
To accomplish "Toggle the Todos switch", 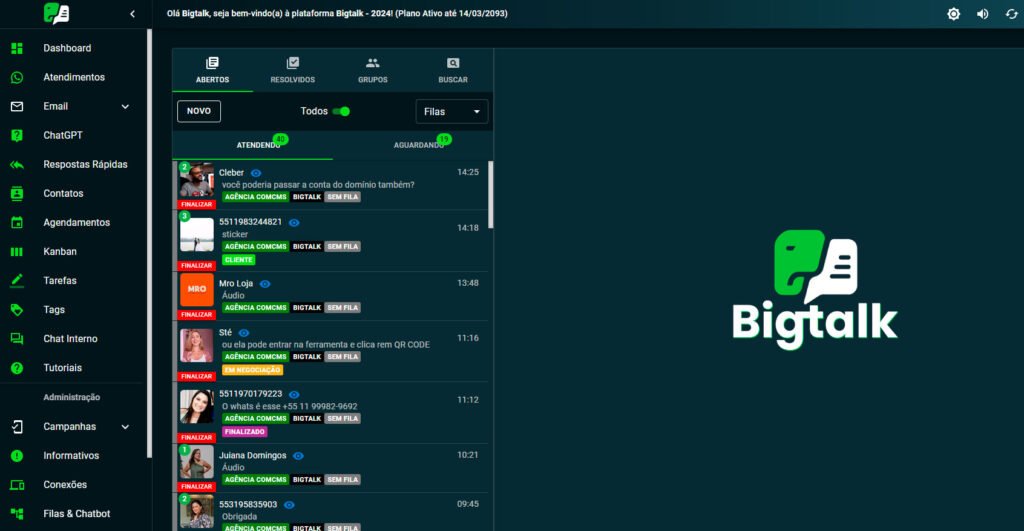I will coord(341,111).
